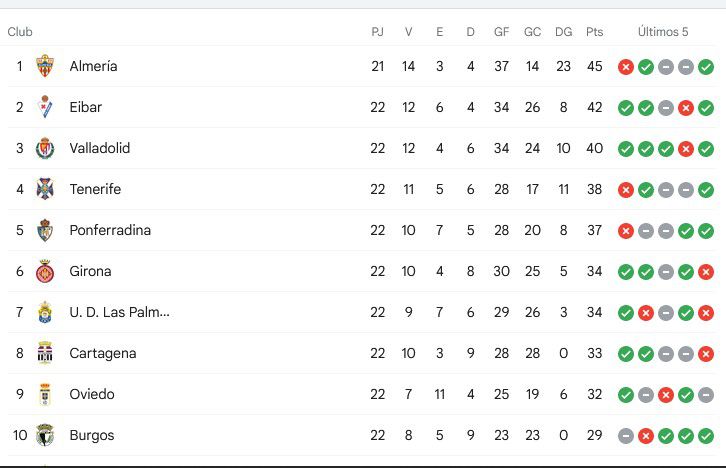The image size is (726, 468).
Task: Click the Últimos 5 column header
Action: click(x=663, y=32)
